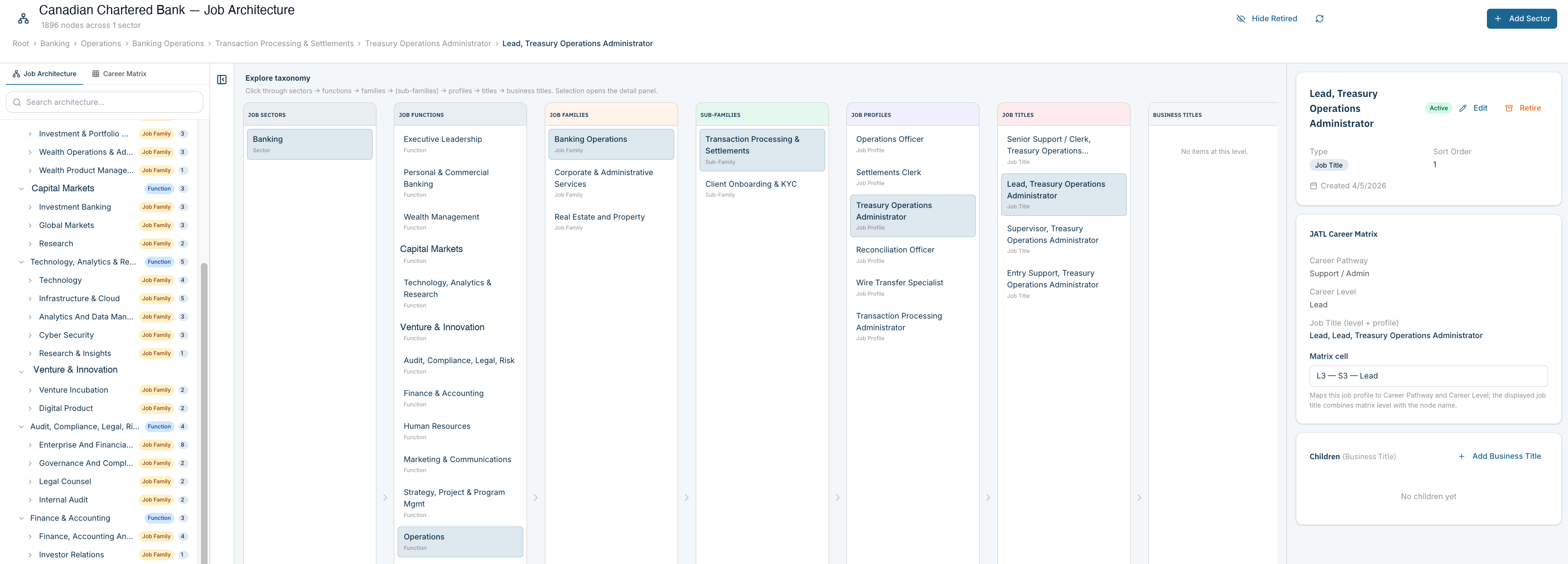Collapse the Venture & Innovation tree node
Image resolution: width=1568 pixels, height=564 pixels.
tap(21, 372)
